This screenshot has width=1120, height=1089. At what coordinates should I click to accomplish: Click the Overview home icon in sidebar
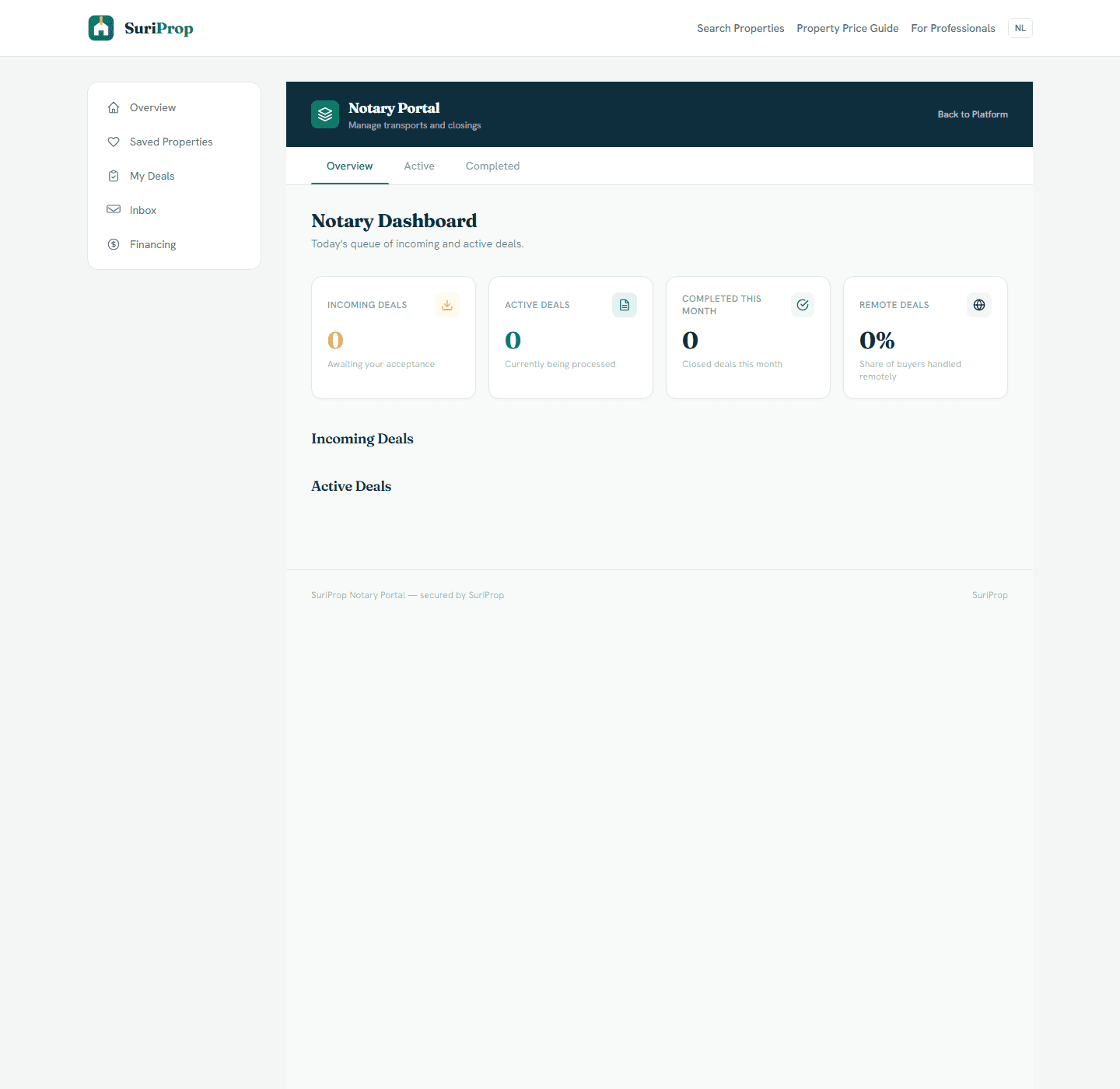(x=114, y=107)
